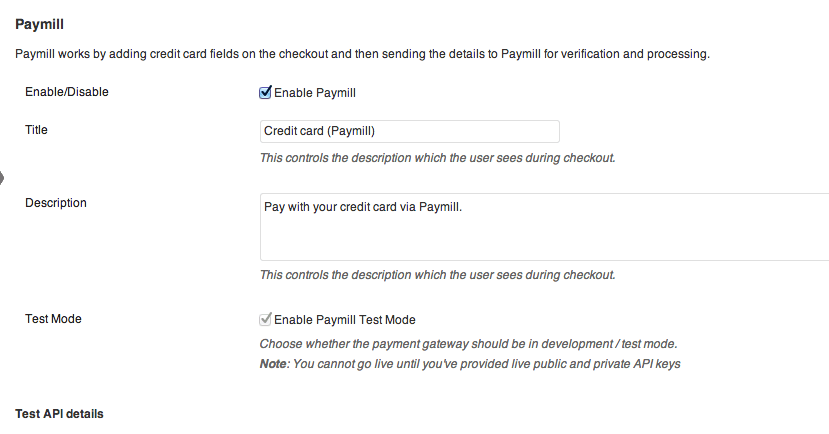
Task: Click the help text under the Title field
Action: [x=437, y=158]
